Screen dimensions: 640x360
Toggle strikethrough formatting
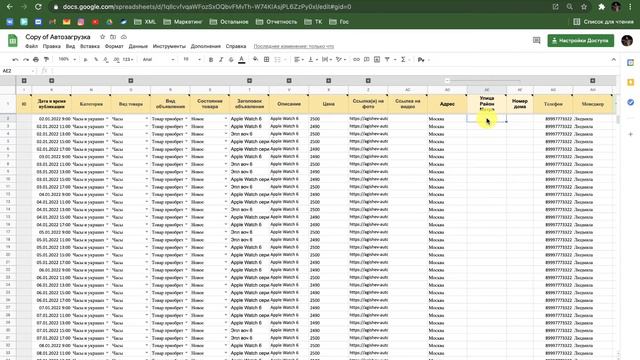click(231, 60)
